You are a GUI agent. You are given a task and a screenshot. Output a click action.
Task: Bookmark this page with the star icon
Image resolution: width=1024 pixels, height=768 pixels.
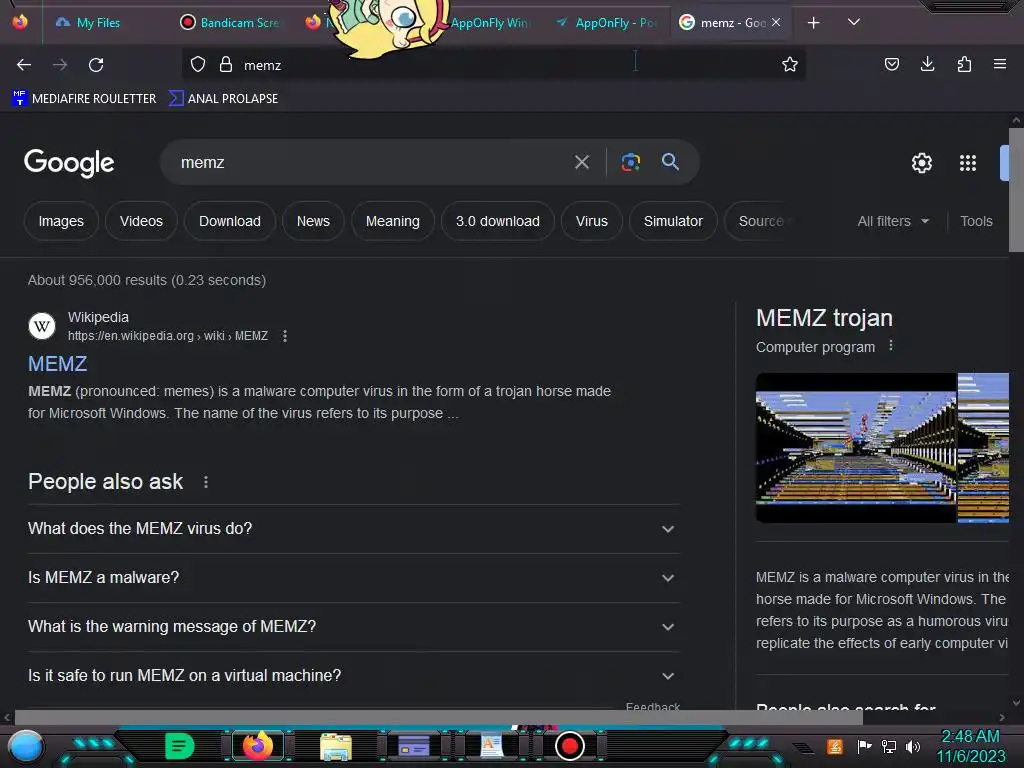790,65
